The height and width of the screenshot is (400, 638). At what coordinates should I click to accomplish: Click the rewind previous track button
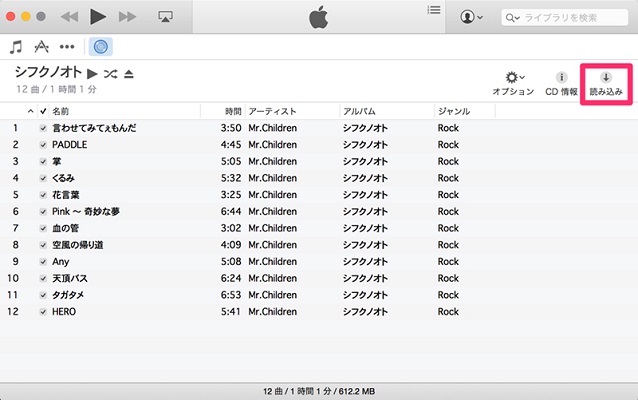point(70,17)
